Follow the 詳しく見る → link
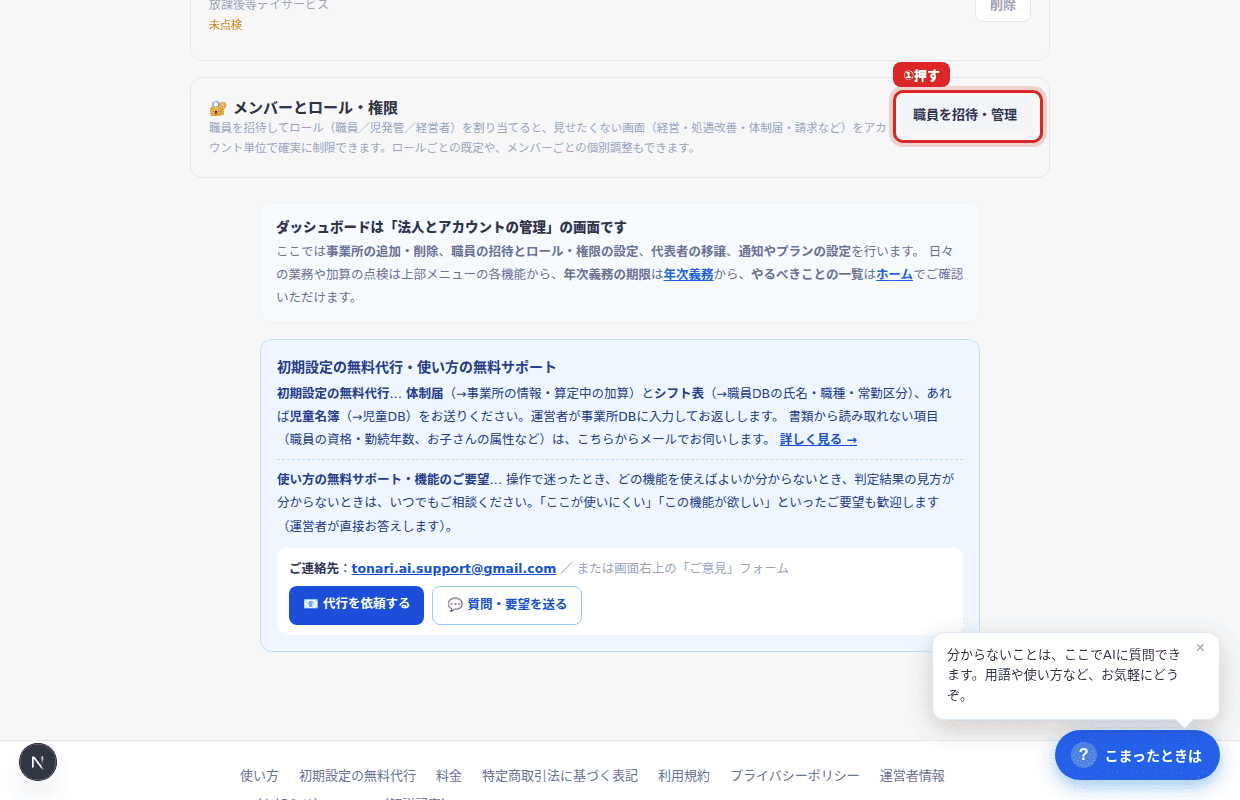Screen dimensions: 1240x800 pos(818,440)
